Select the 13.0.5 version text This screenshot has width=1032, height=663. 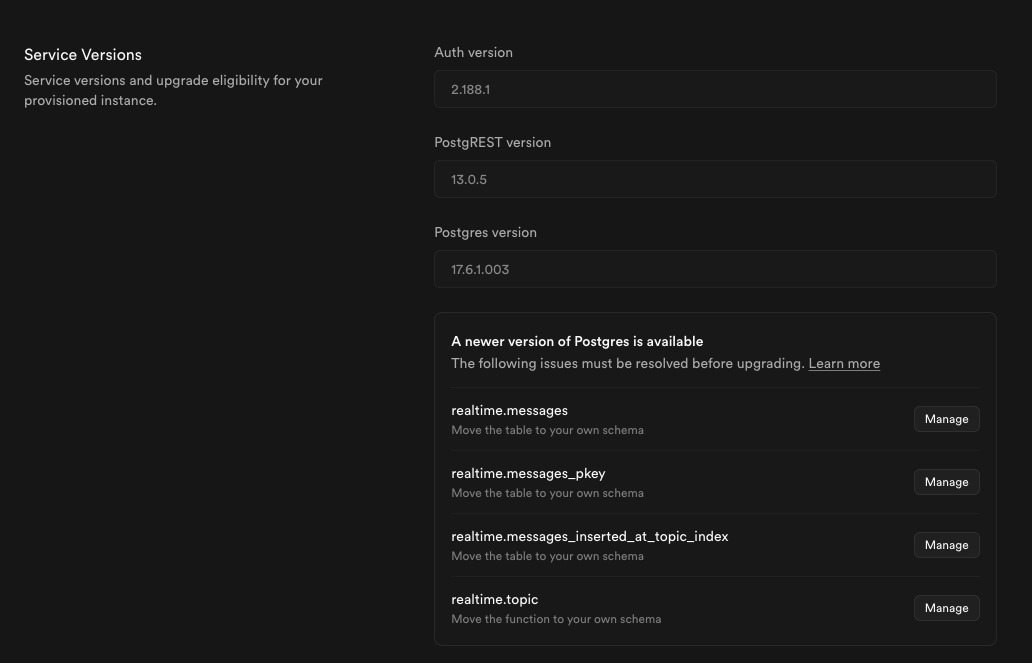[468, 179]
